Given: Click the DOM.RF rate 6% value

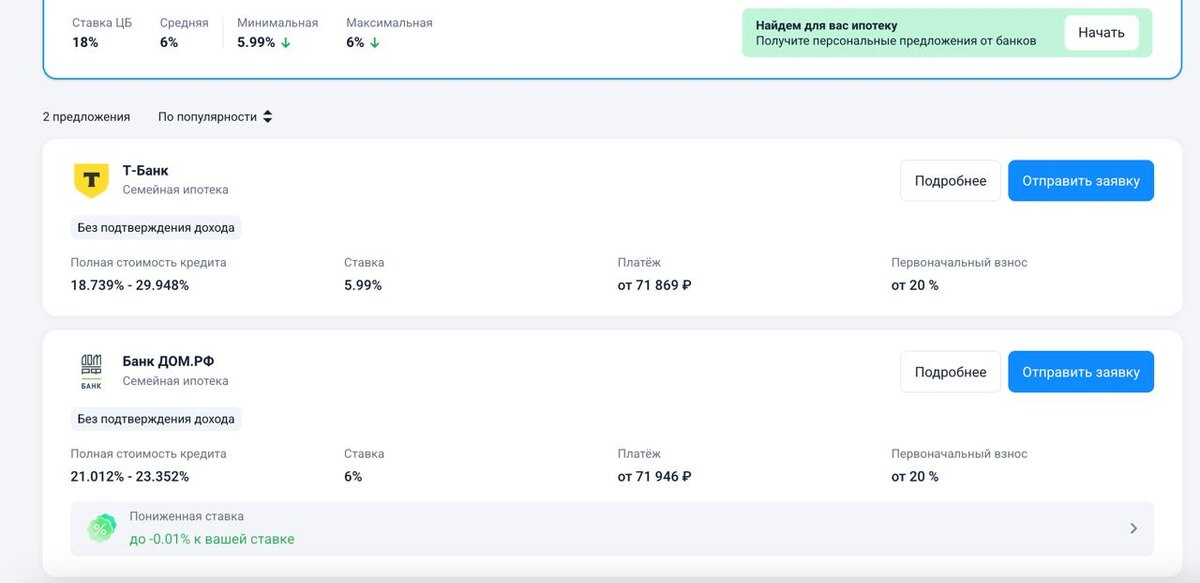Looking at the screenshot, I should (353, 476).
